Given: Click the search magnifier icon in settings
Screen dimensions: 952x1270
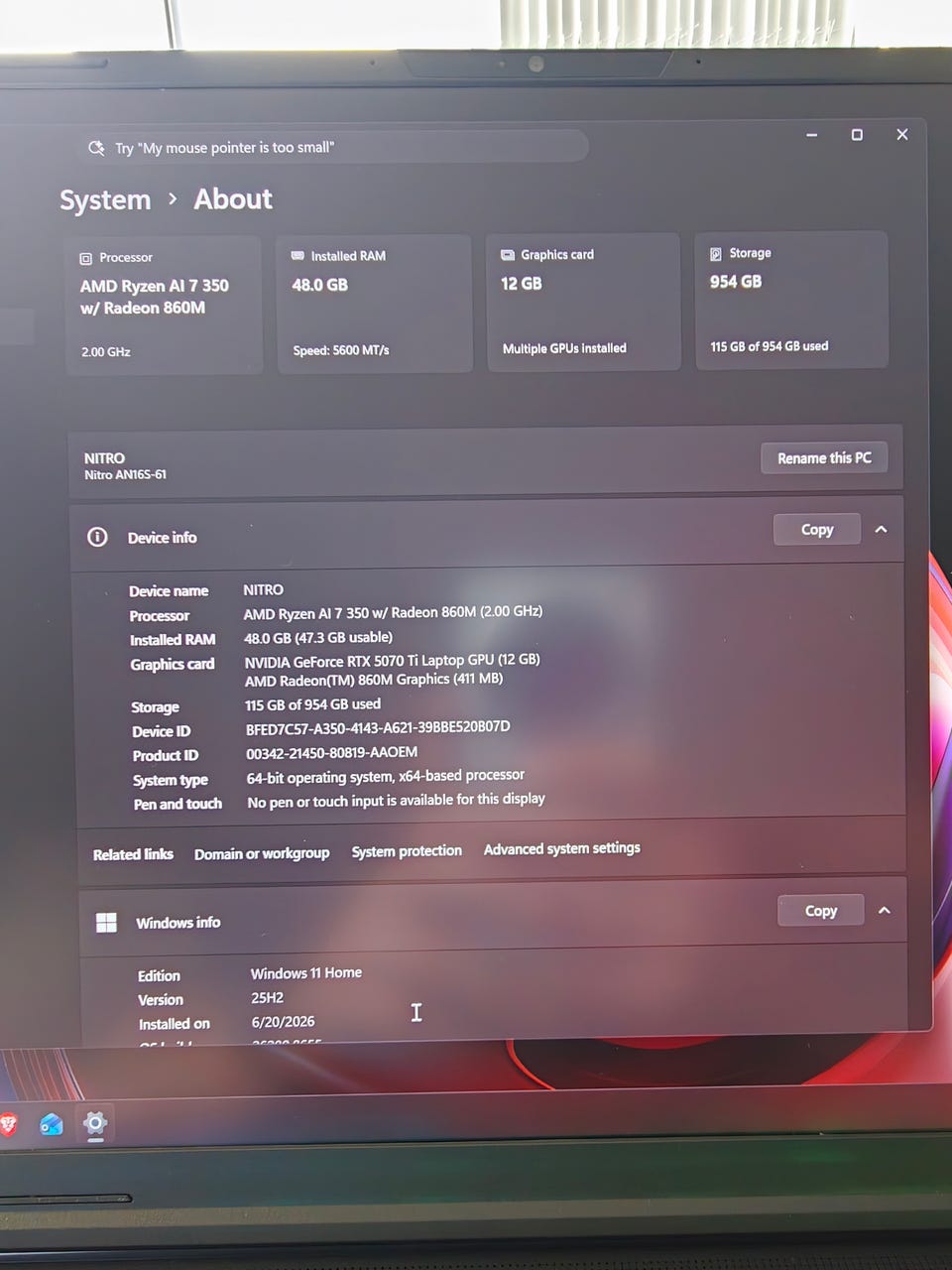Looking at the screenshot, I should pos(96,148).
